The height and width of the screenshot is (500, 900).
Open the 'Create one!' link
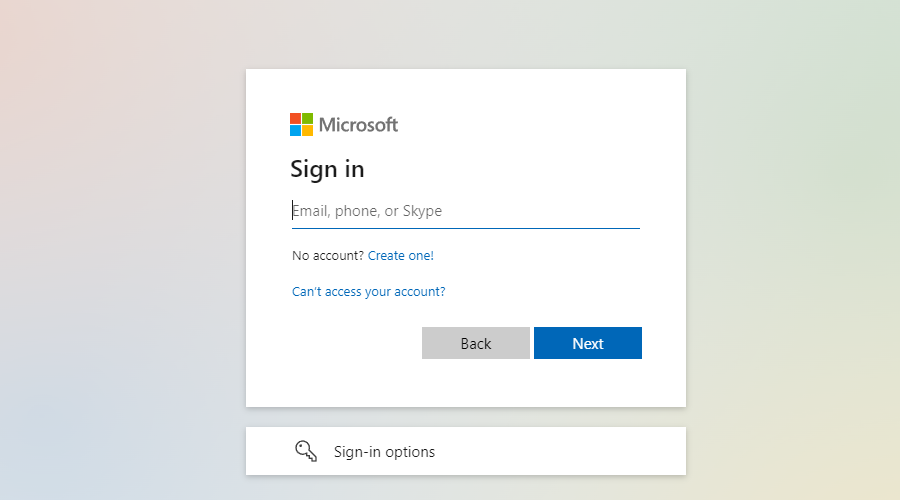[x=400, y=256]
